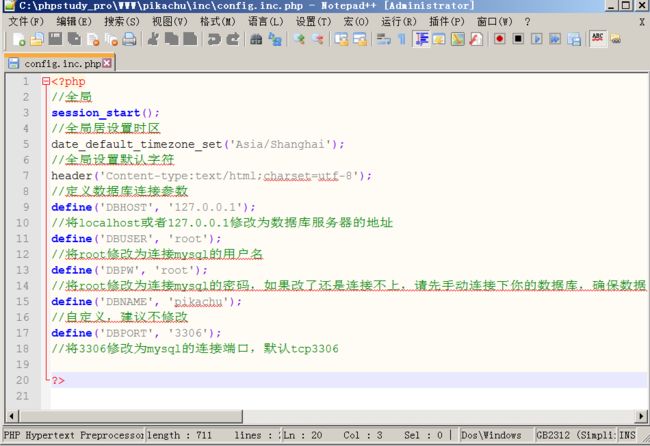Click the date_default_timezone_set line
Screen dimensions: 650x446
tap(198, 144)
